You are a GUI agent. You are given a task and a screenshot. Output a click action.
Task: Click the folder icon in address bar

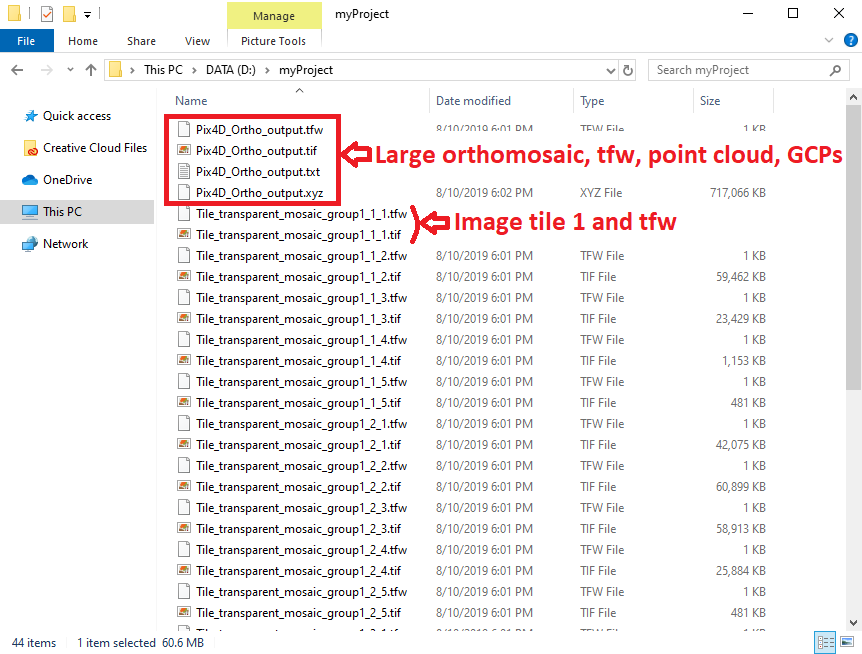[x=115, y=70]
